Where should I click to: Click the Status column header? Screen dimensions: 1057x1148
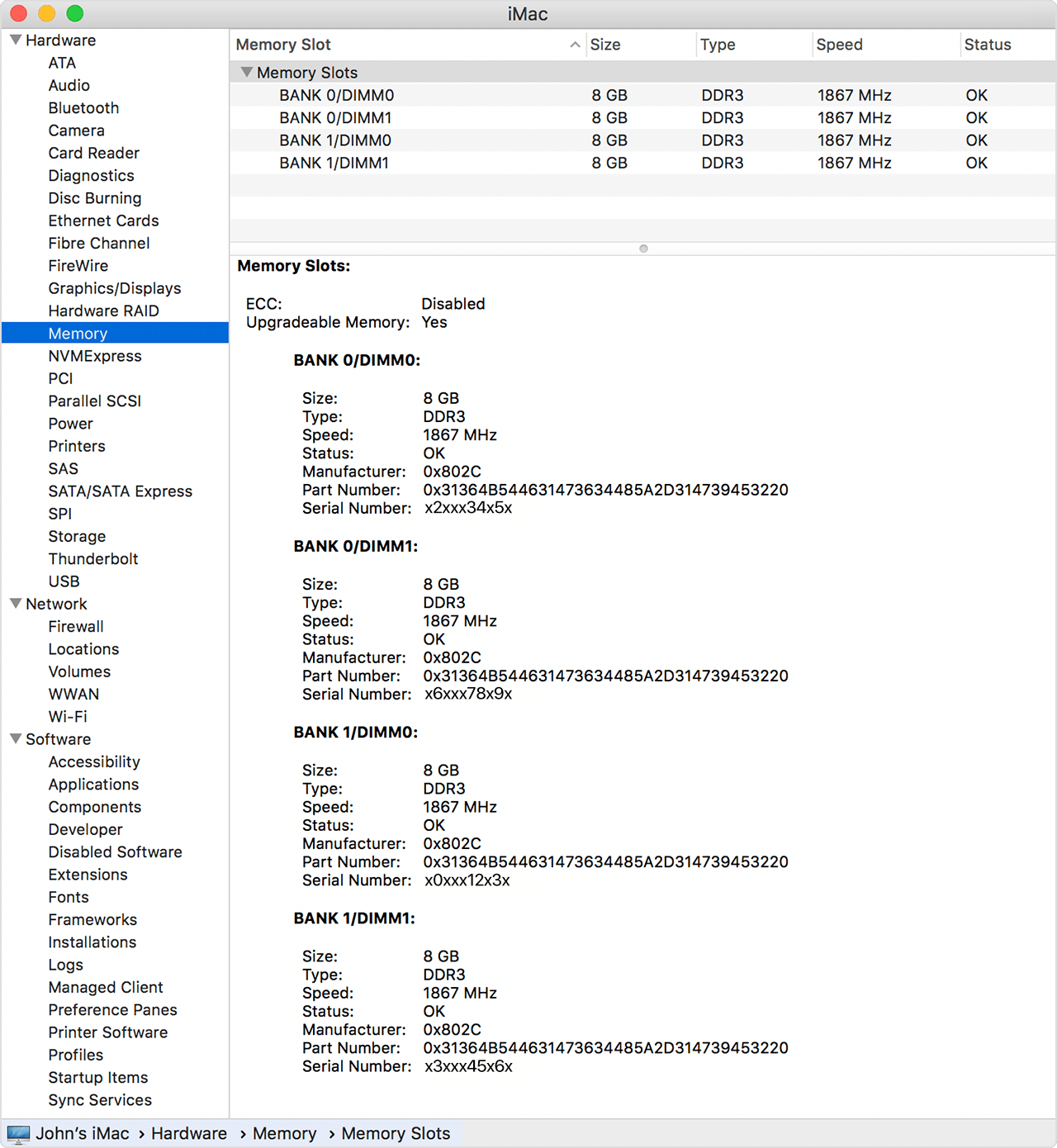pyautogui.click(x=987, y=45)
